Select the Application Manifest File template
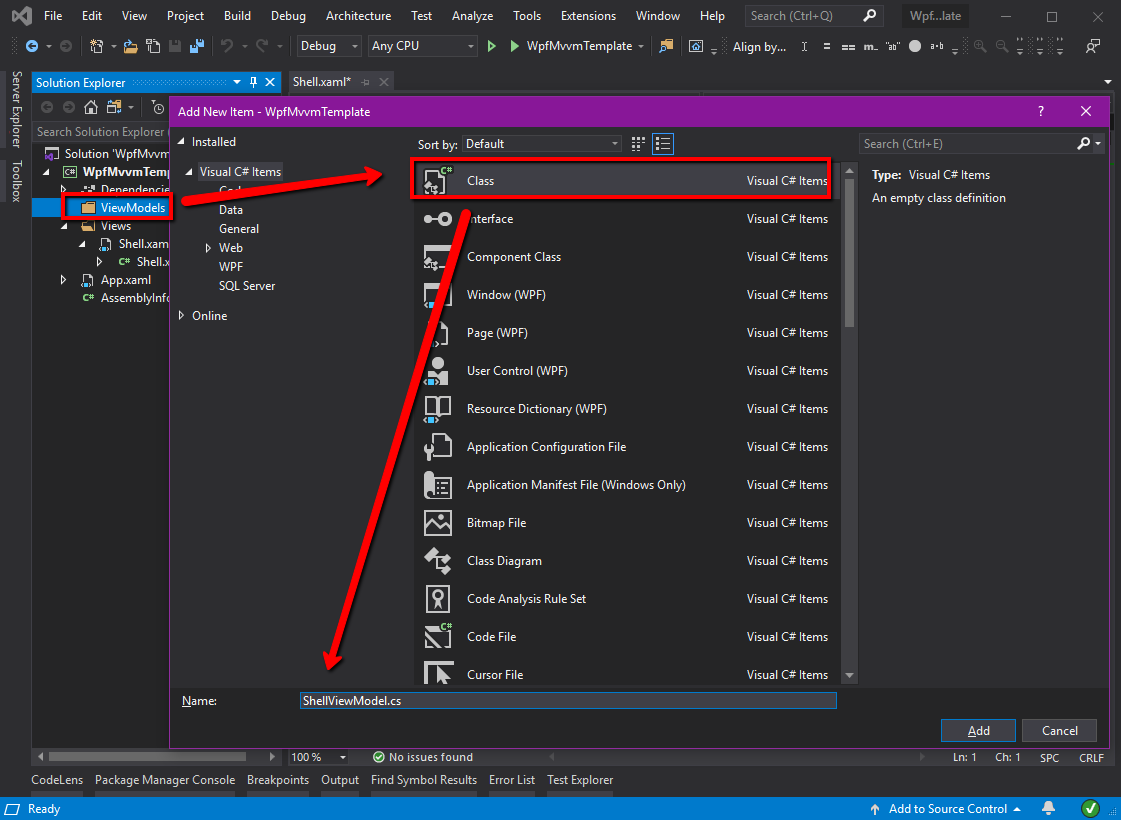1121x820 pixels. [x=626, y=484]
